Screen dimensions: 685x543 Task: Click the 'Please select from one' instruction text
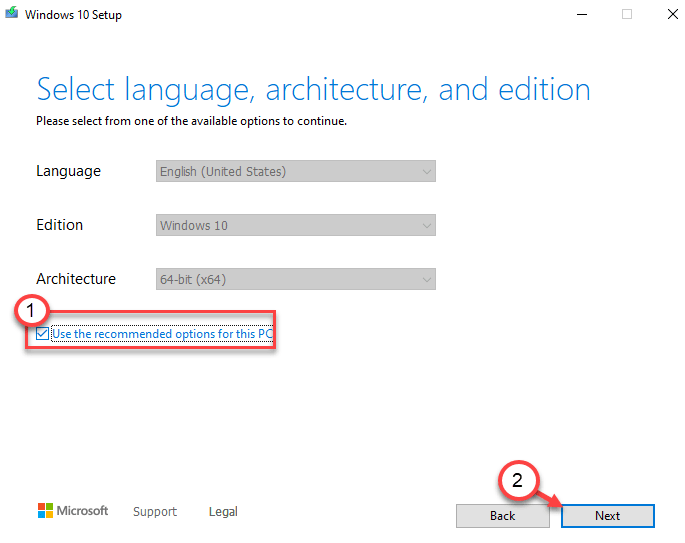(191, 121)
